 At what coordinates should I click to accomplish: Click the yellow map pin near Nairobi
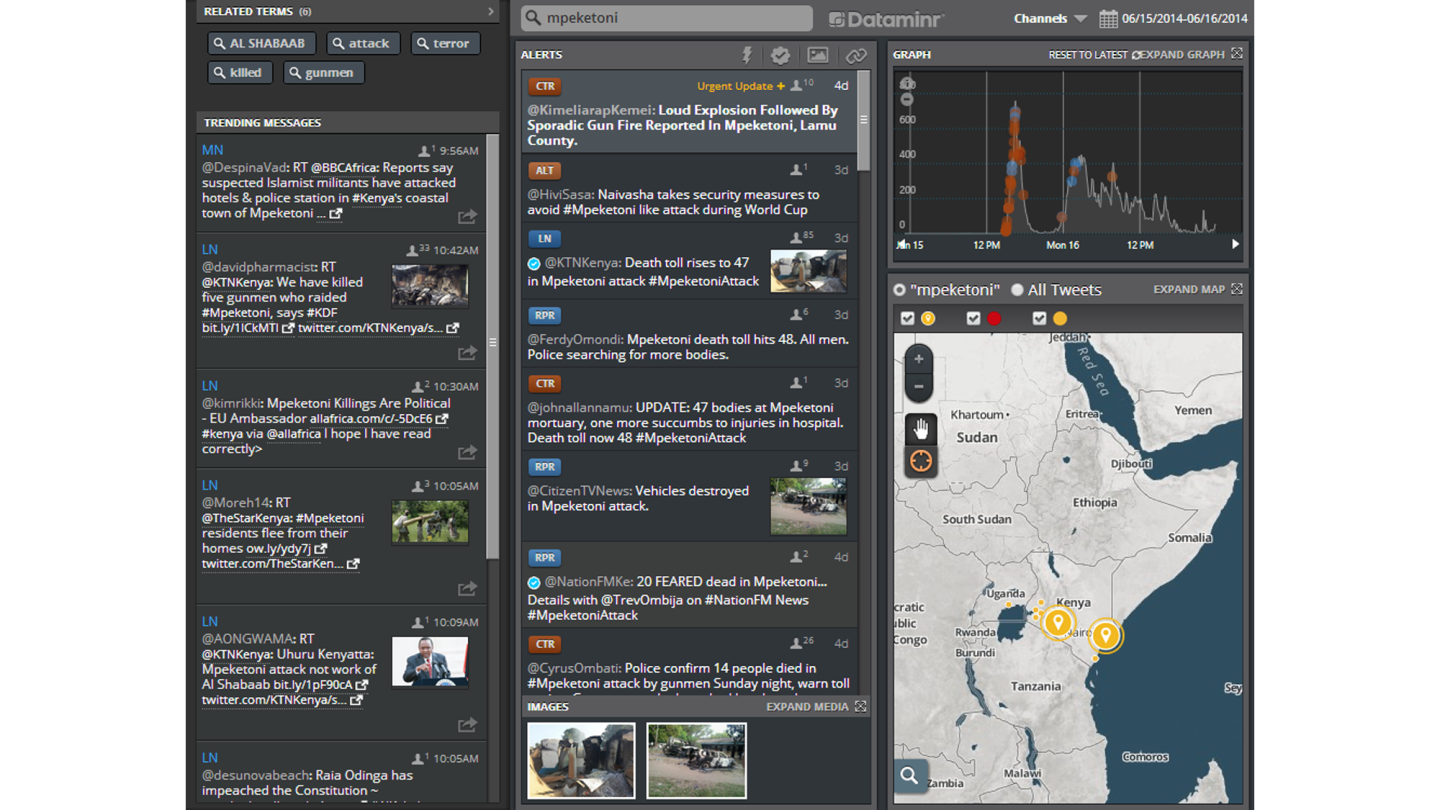click(1058, 623)
